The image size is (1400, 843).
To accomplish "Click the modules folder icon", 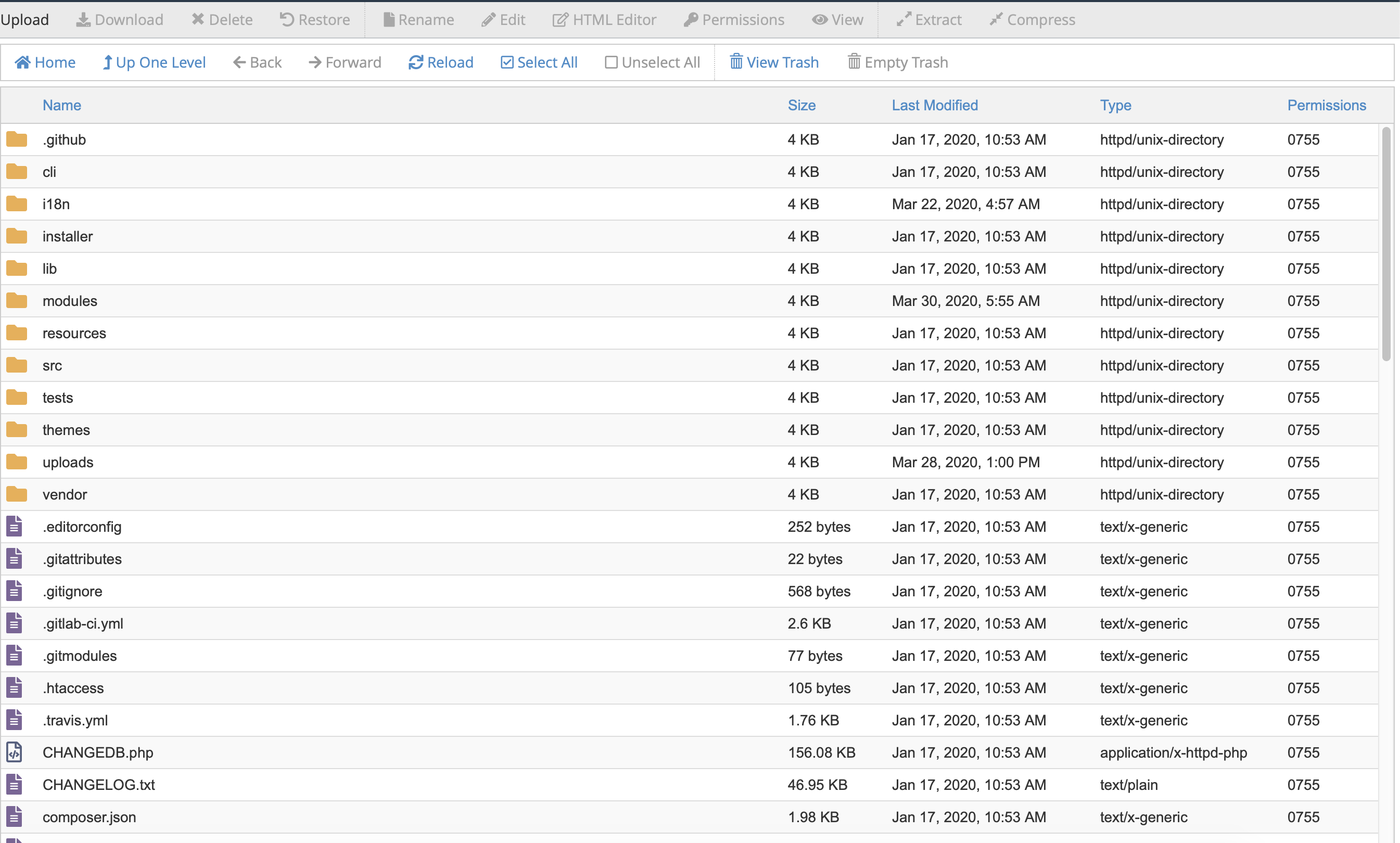I will point(17,300).
